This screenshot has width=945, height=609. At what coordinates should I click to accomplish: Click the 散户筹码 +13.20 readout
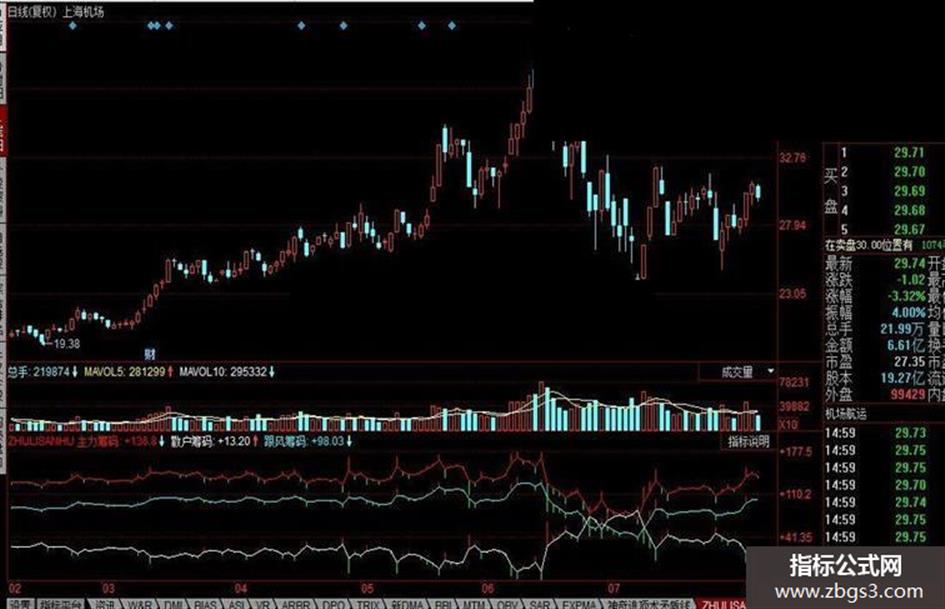[x=215, y=441]
